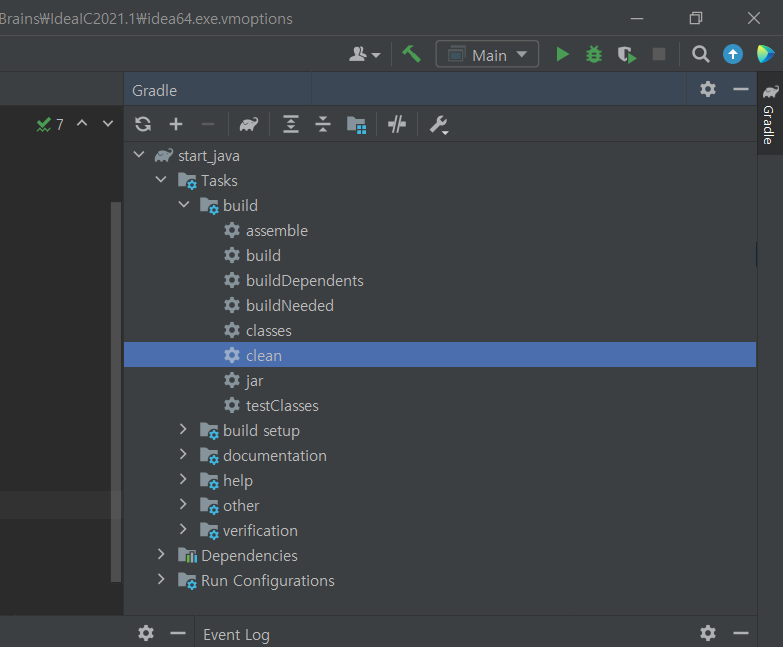Screen dimensions: 783x647
Task: Select the highlighted clean task
Action: pyautogui.click(x=439, y=354)
